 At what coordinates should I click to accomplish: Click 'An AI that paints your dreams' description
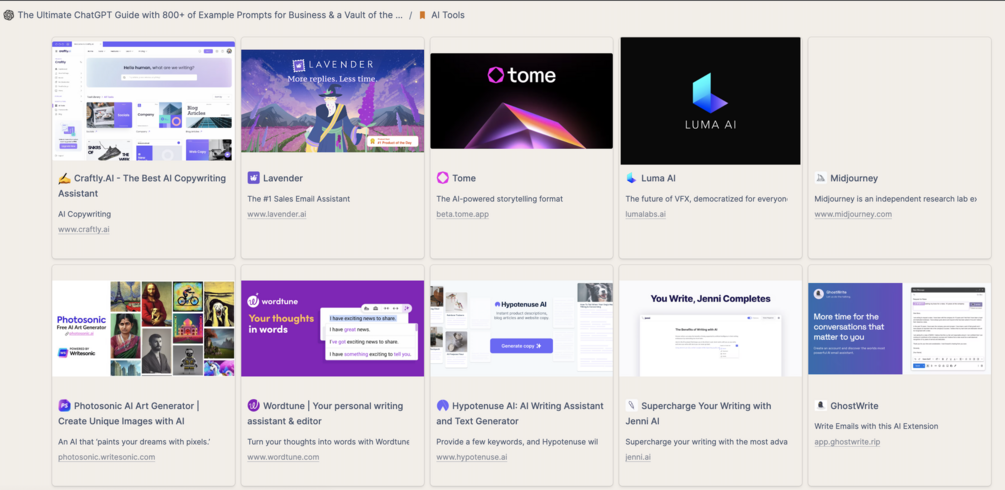point(135,442)
